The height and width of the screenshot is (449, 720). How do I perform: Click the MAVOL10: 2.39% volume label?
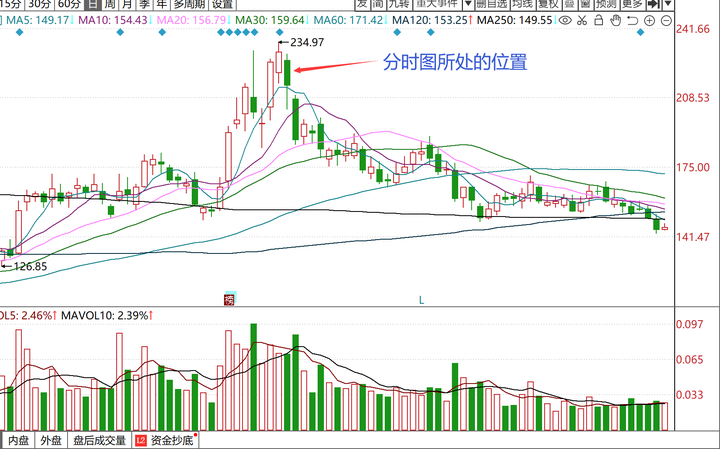[107, 315]
